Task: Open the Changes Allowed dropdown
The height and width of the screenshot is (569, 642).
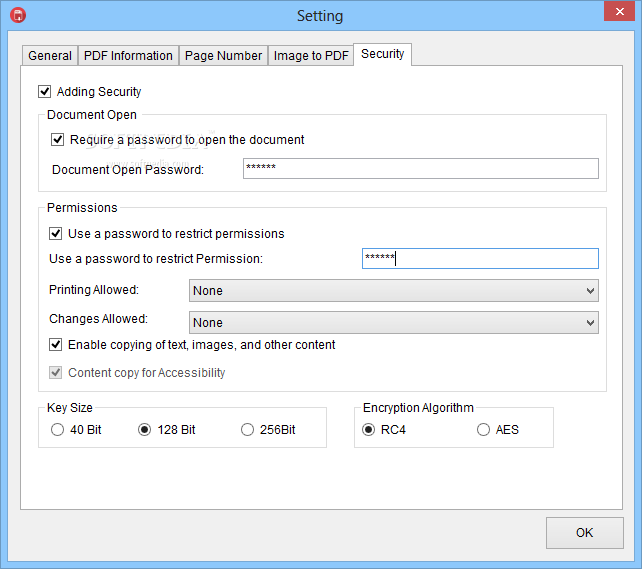Action: click(393, 323)
